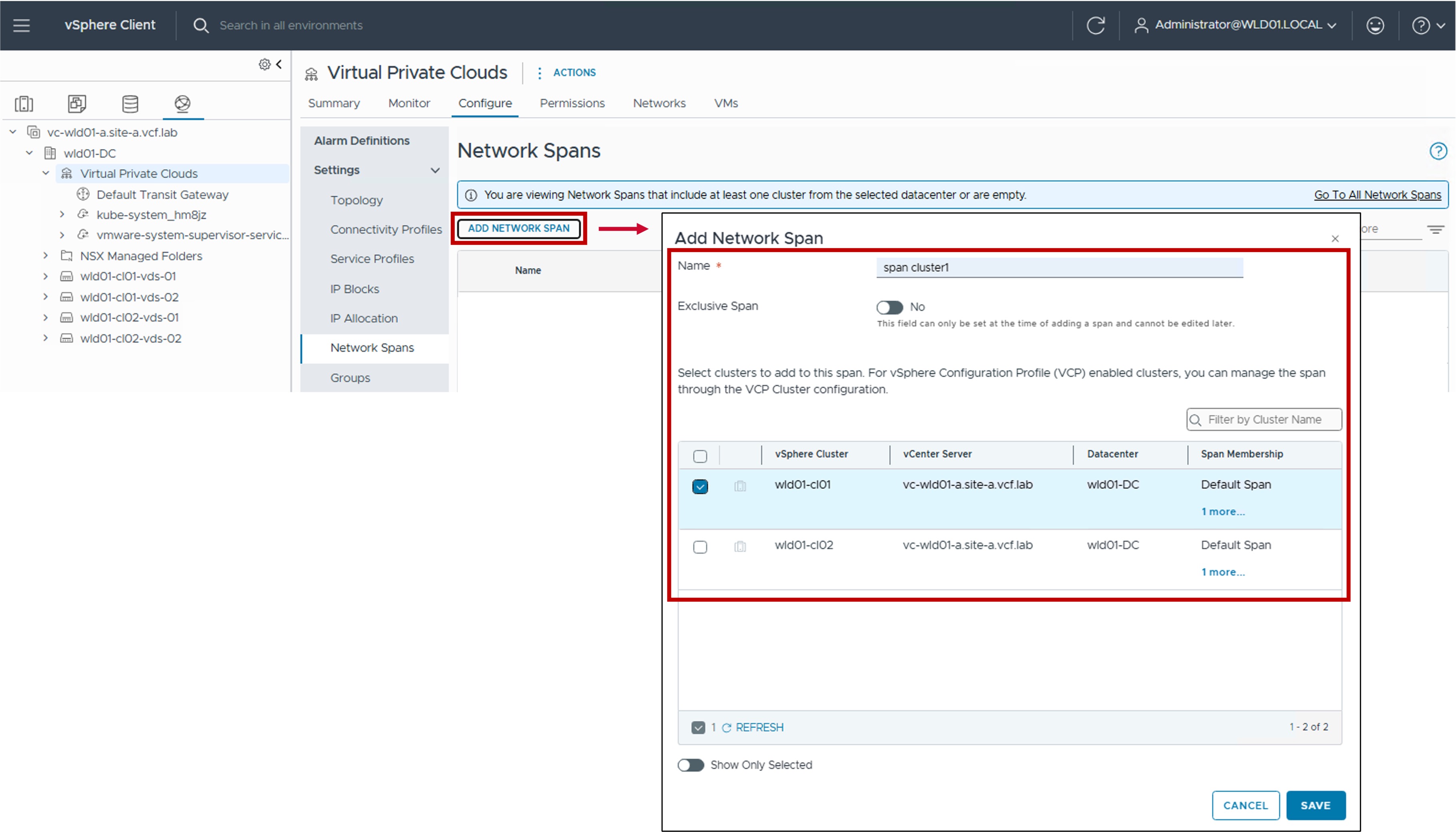Click the NSX Managed Folders folder icon

(67, 256)
